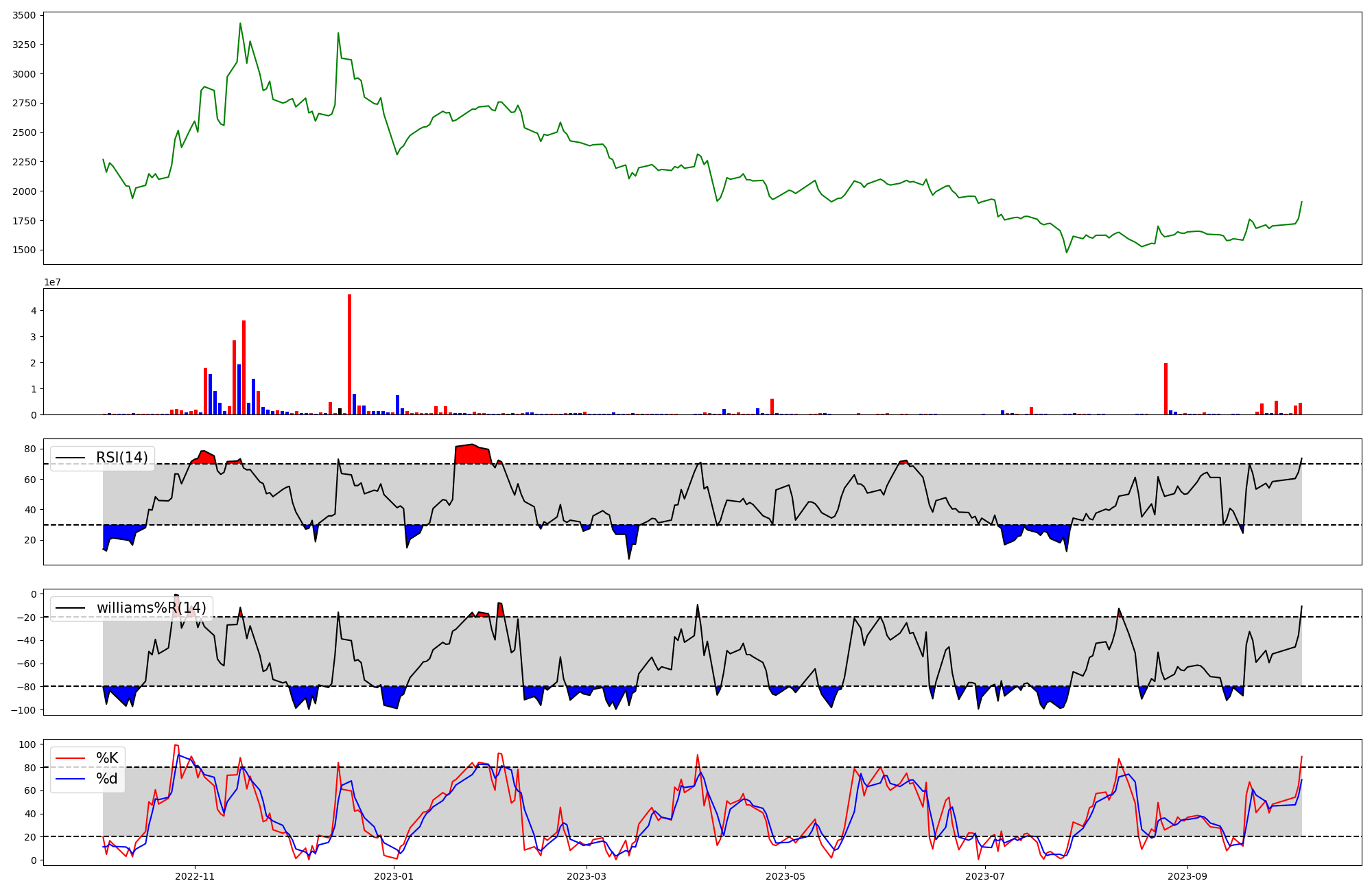Select the 2023-01 date axis label
The height and width of the screenshot is (892, 1372).
[394, 876]
